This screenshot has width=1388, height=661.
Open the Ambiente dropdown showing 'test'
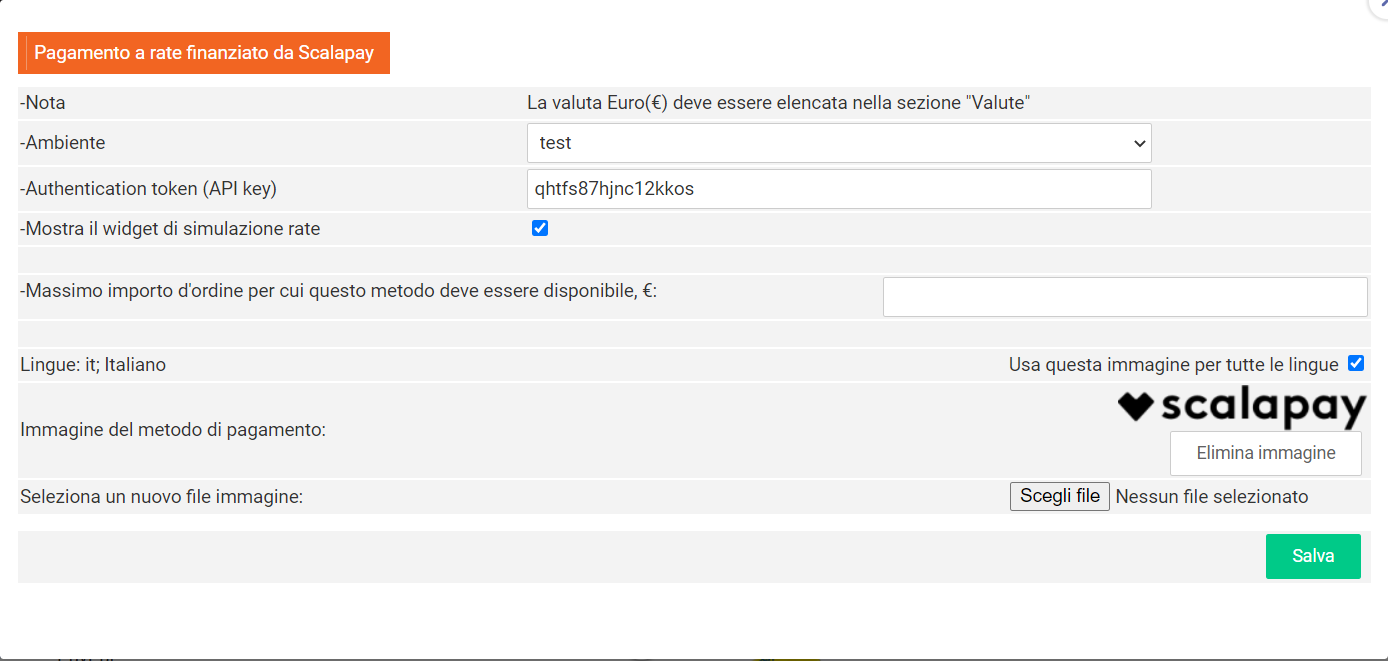(x=839, y=143)
